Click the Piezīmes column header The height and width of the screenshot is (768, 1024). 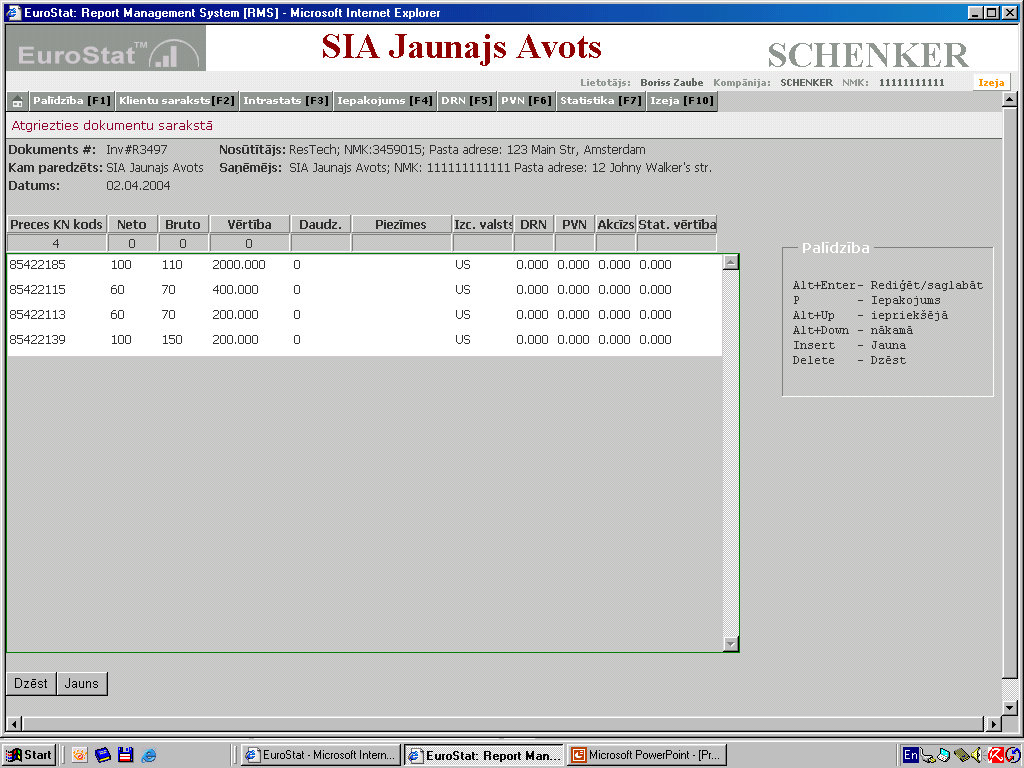pyautogui.click(x=401, y=225)
